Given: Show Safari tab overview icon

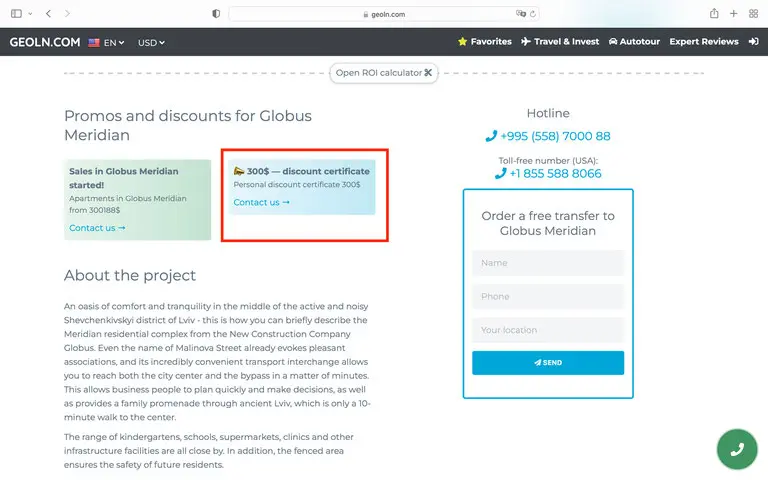Looking at the screenshot, I should [753, 14].
